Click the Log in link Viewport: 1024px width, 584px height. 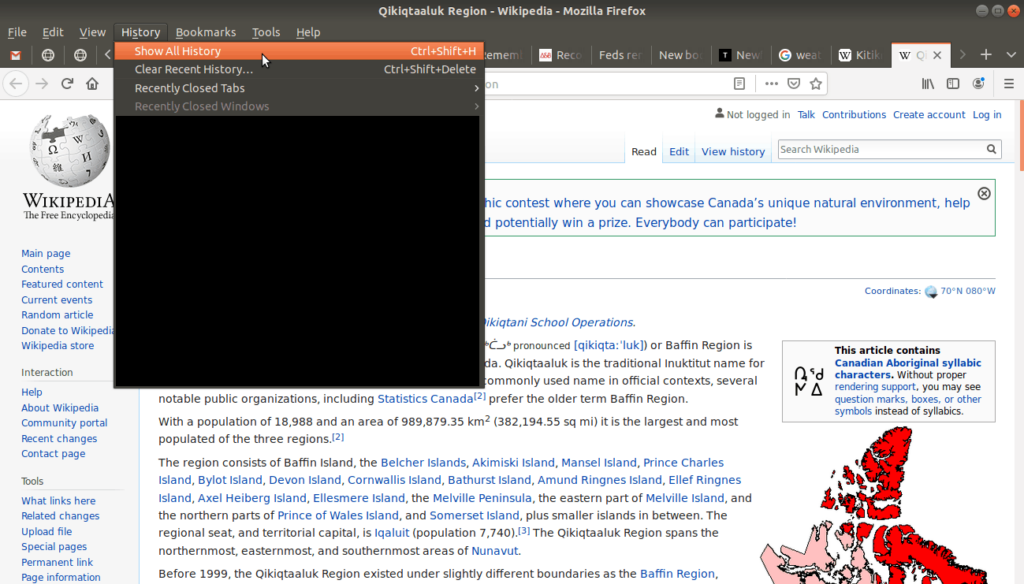tap(987, 115)
